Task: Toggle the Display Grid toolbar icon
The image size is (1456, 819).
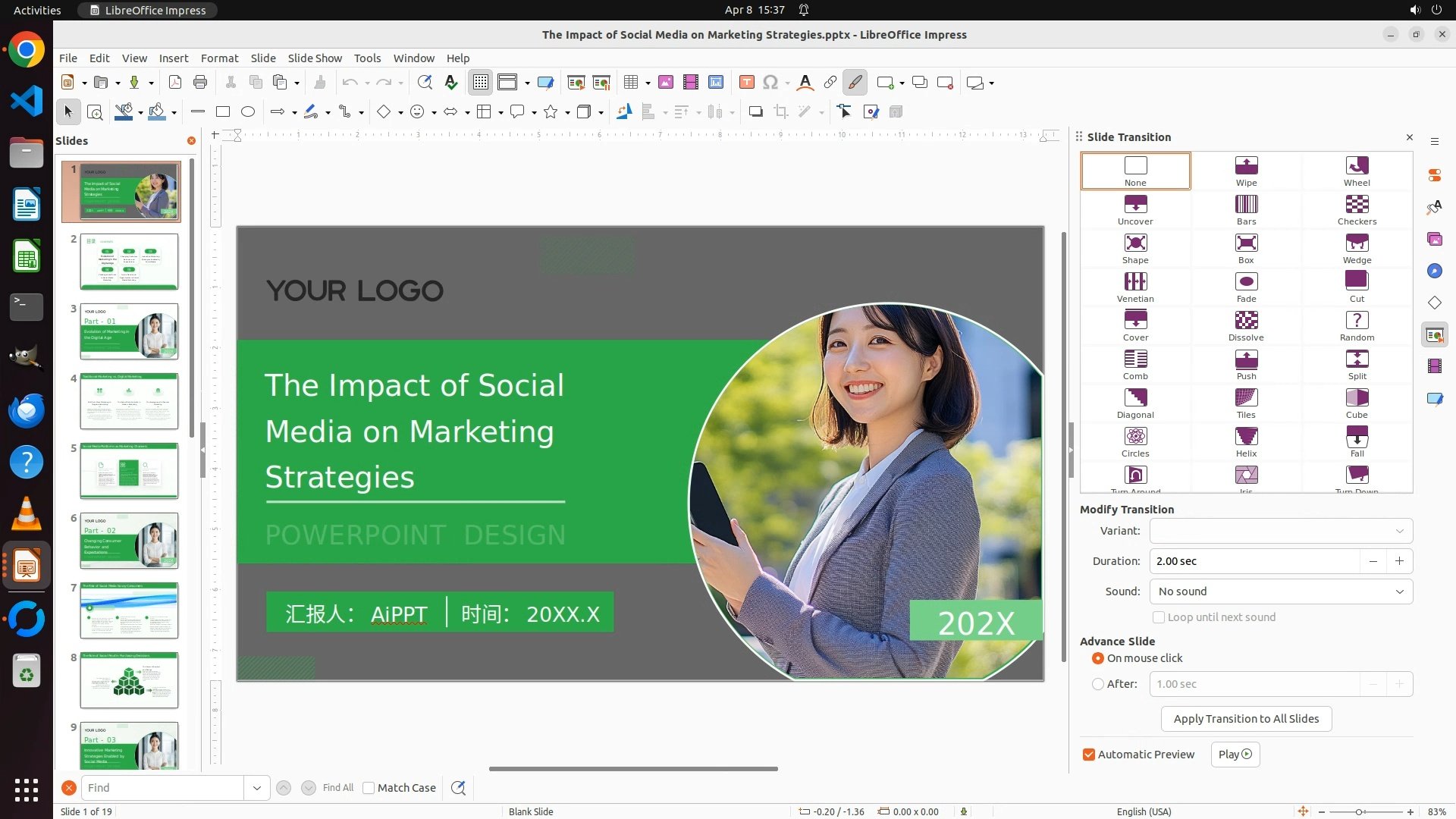Action: [x=481, y=83]
